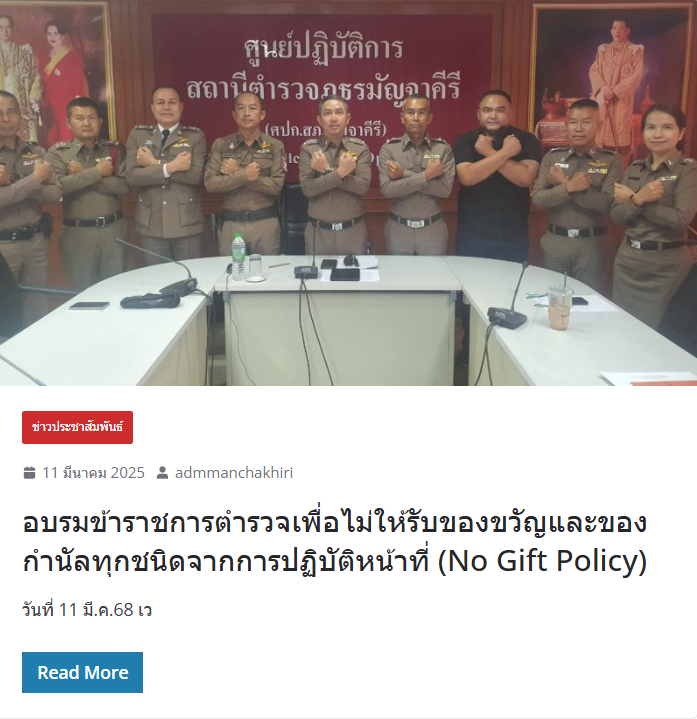Click the calendar icon beside the post date

pos(29,472)
